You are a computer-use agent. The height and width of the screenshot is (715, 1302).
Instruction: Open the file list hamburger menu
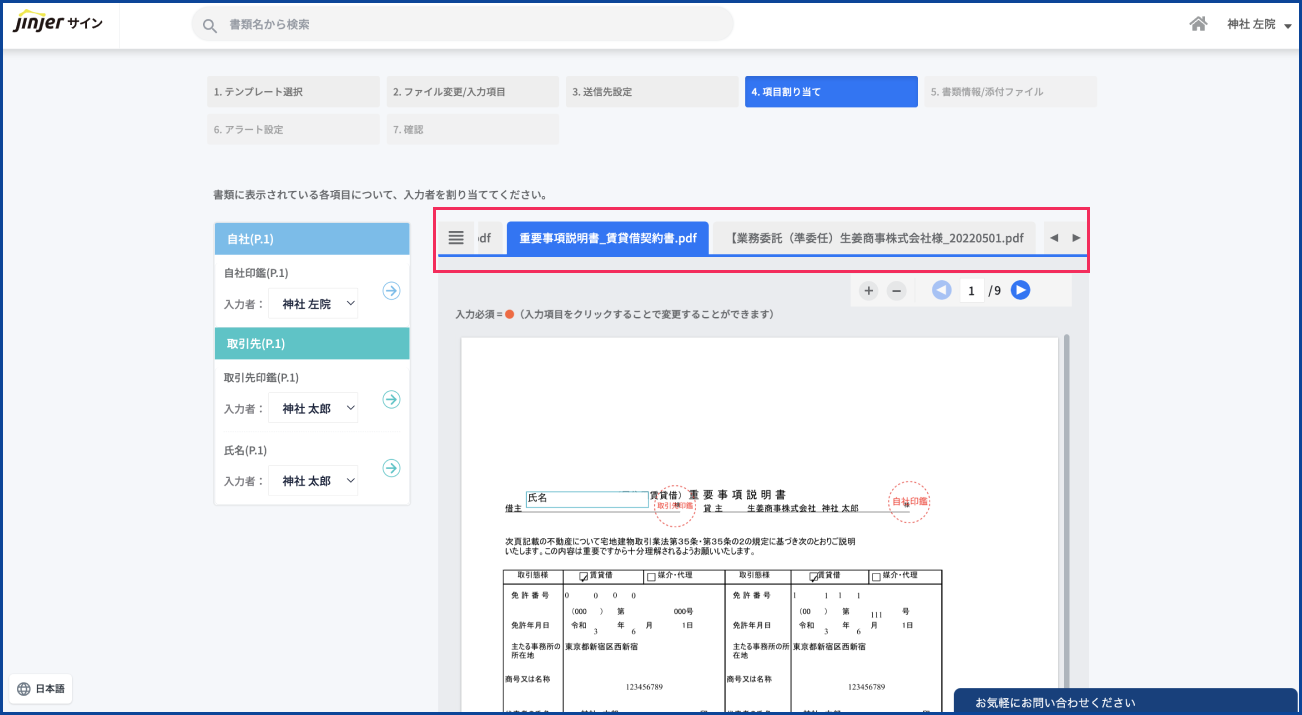pyautogui.click(x=456, y=238)
